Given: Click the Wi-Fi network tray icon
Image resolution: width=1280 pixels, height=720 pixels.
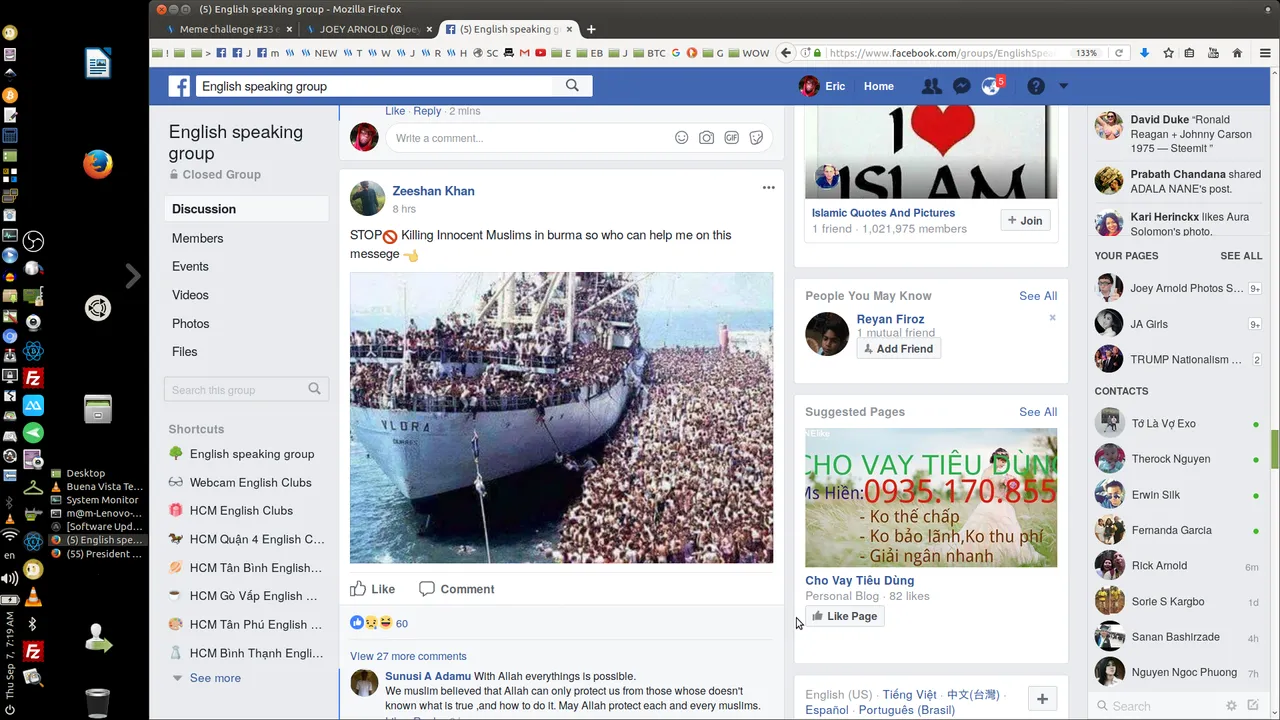Looking at the screenshot, I should (x=10, y=536).
